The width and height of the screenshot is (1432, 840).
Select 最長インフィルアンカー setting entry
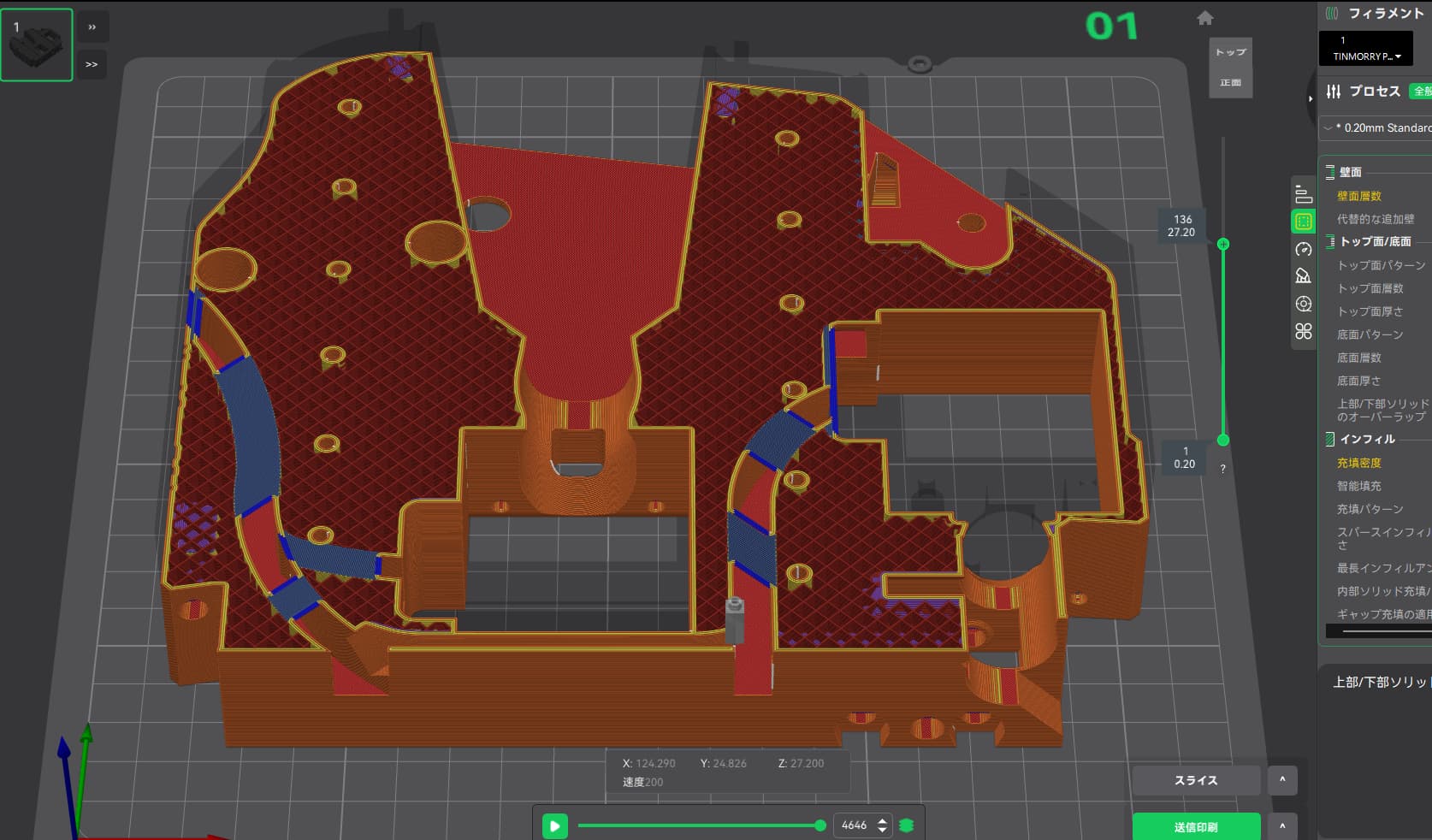[x=1384, y=568]
